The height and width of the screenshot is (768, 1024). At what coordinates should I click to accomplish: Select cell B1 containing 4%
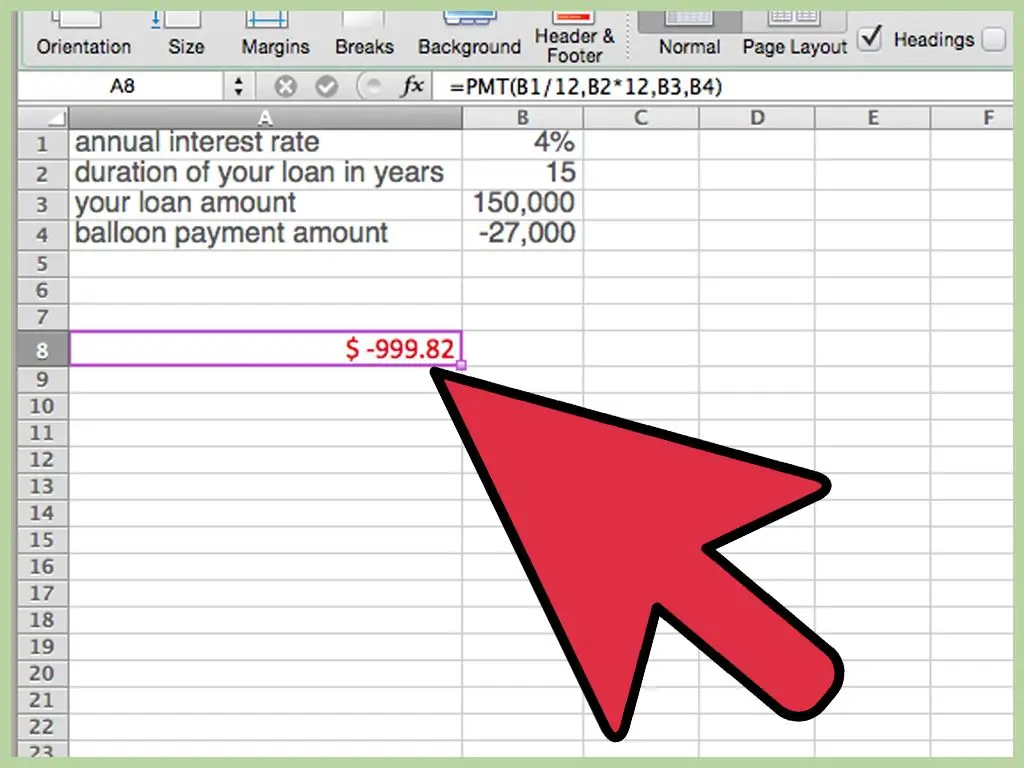click(523, 142)
